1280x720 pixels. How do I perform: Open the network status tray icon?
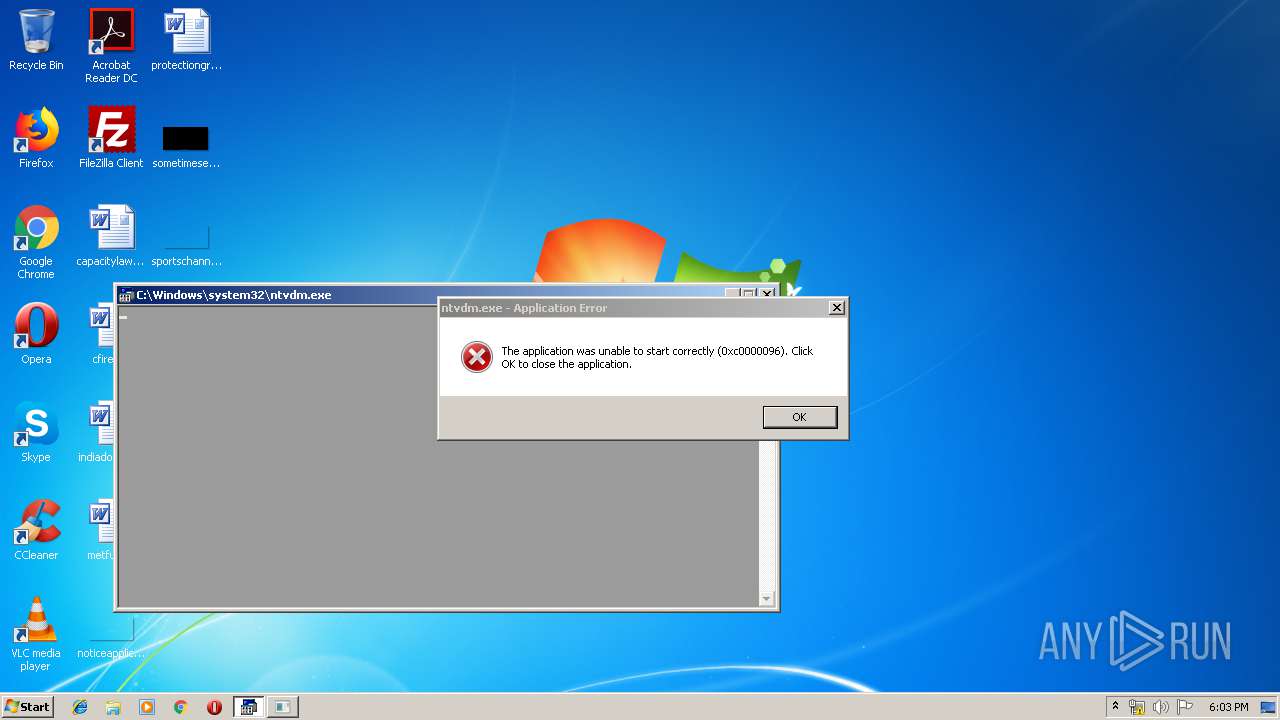coord(1137,707)
